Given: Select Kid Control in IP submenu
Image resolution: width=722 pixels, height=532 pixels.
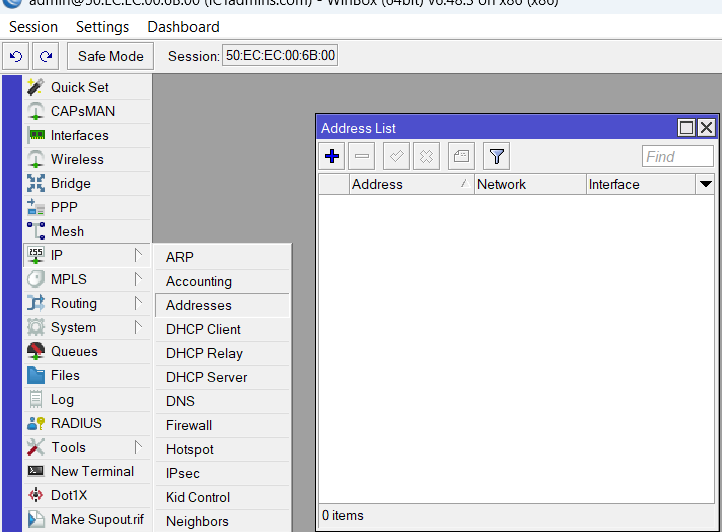Looking at the screenshot, I should pyautogui.click(x=222, y=497).
